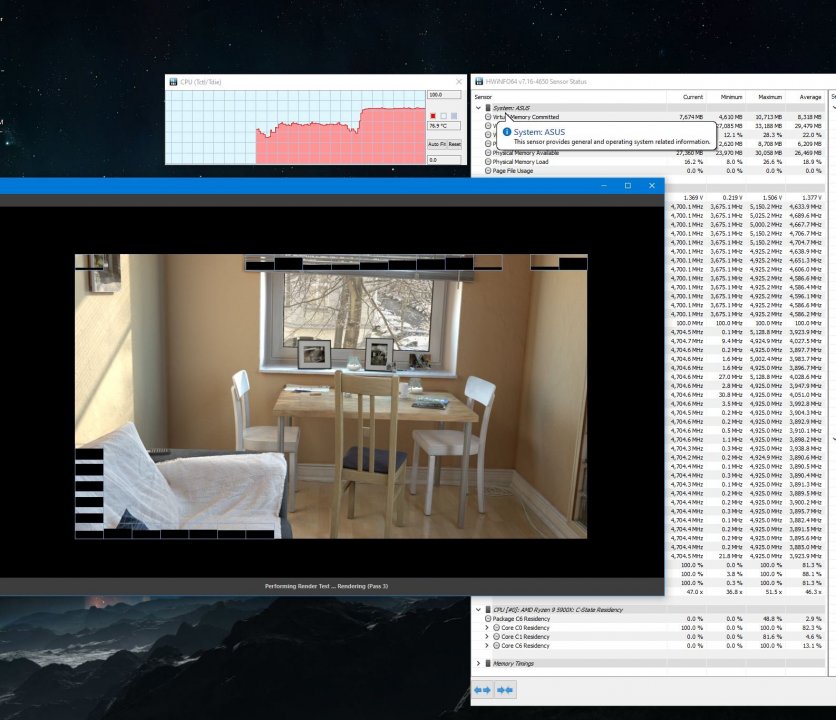Screen dimensions: 836x720
Task: Expand the Core C0 Residency row
Action: click(x=487, y=628)
